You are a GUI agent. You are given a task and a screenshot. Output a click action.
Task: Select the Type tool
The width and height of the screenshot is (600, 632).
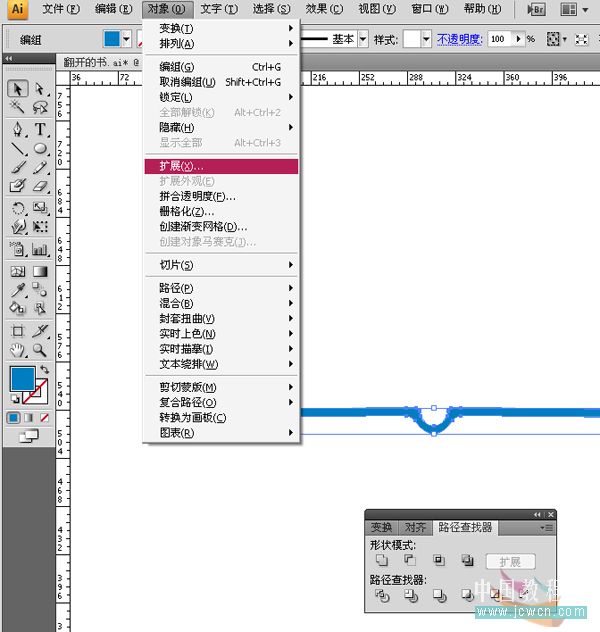click(x=39, y=129)
